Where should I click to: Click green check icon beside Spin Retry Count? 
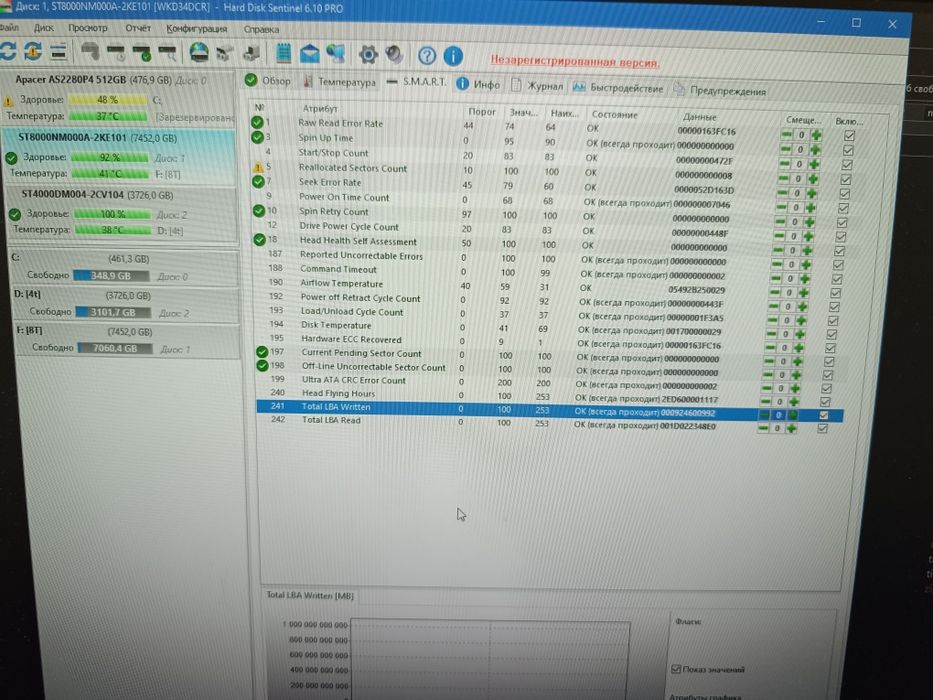click(x=259, y=211)
